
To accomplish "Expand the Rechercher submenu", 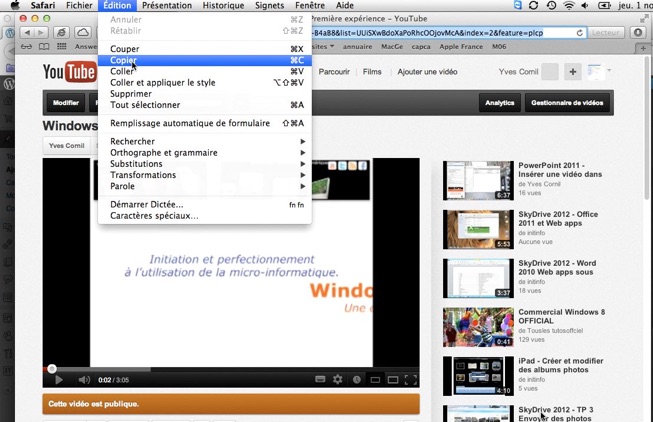I will (x=205, y=142).
